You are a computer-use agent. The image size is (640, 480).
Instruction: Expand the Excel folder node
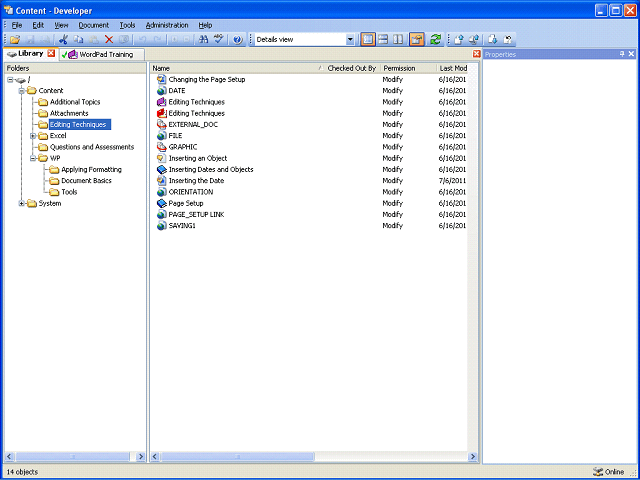pyautogui.click(x=33, y=136)
